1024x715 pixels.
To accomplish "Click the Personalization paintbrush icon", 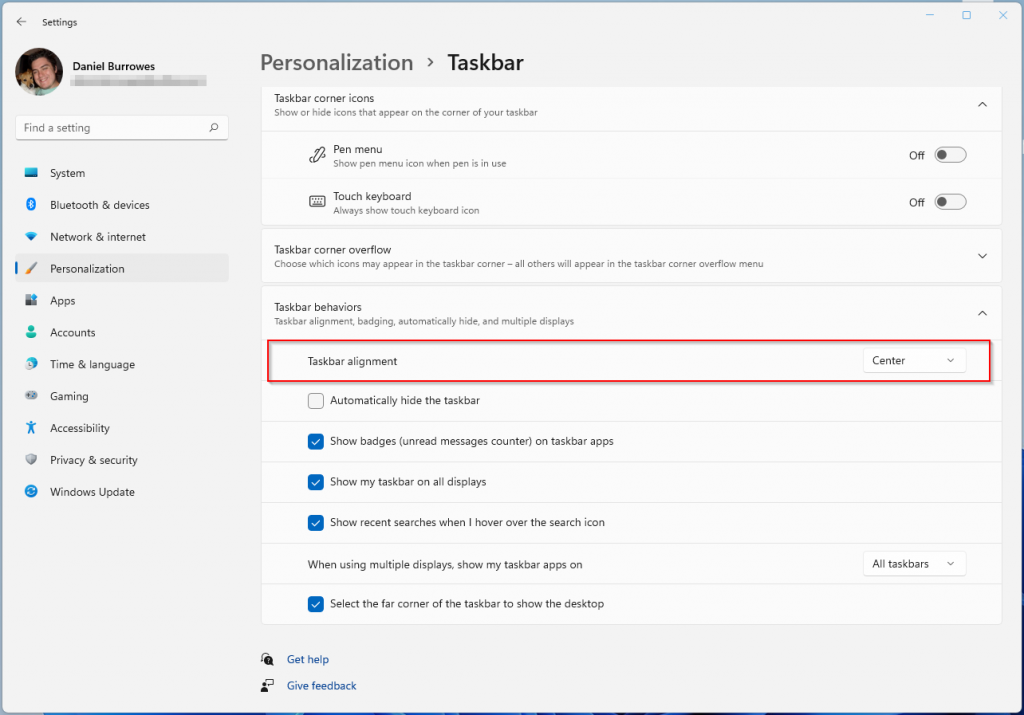I will [x=31, y=268].
